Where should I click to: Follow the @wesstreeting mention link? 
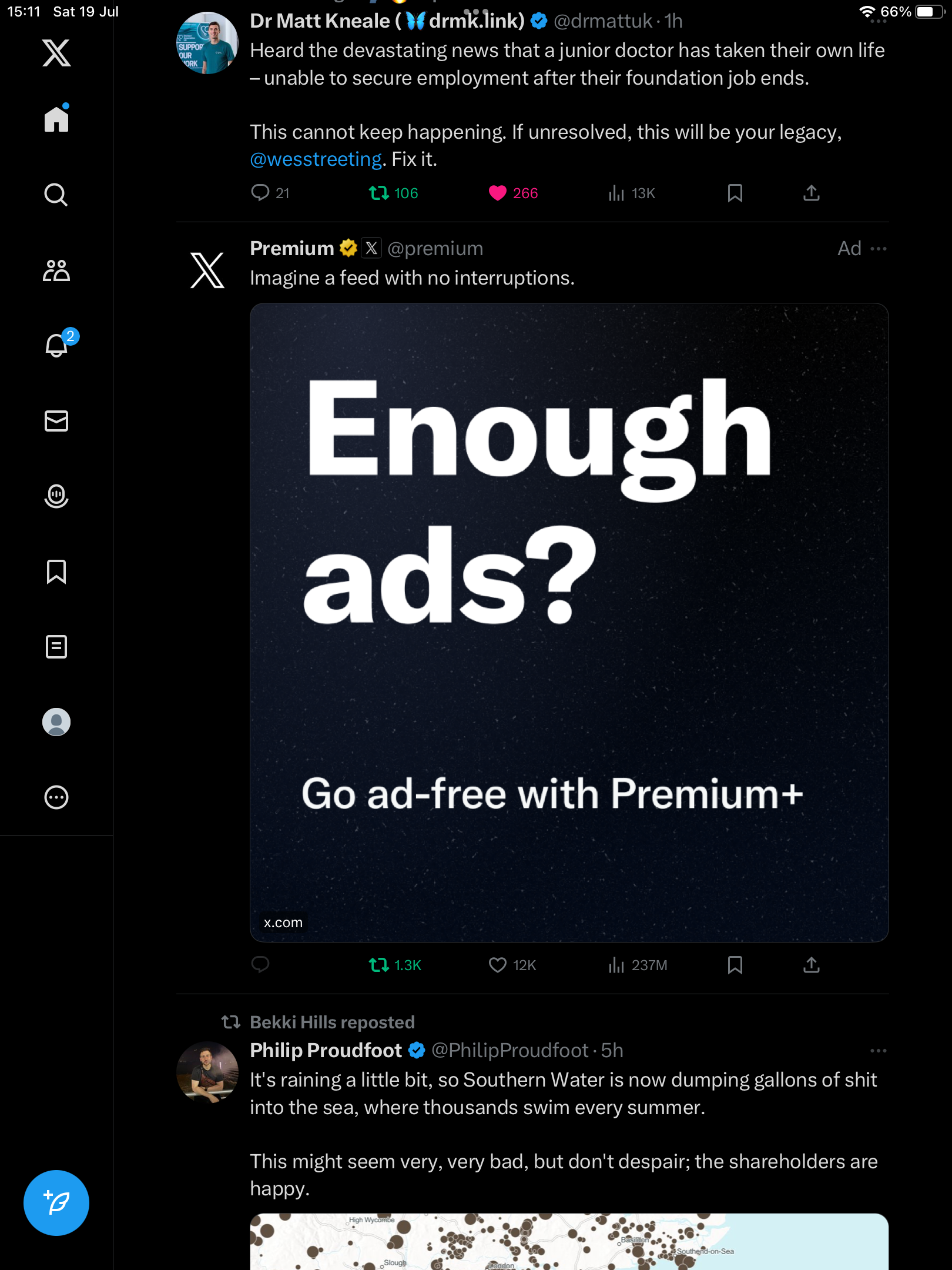(316, 159)
